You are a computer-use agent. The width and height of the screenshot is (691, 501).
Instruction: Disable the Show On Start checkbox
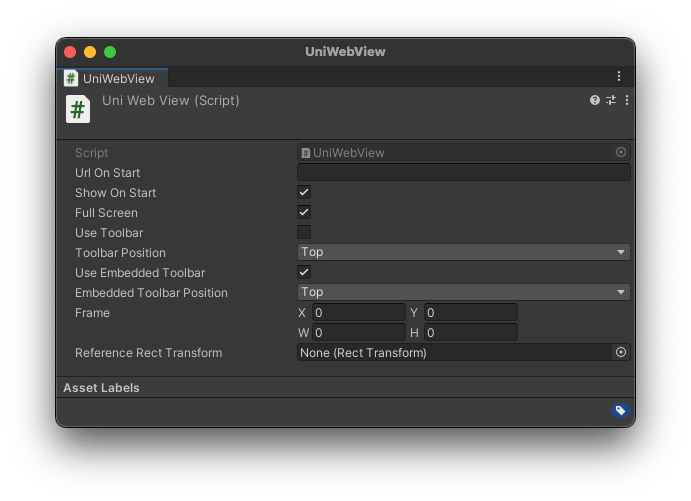click(304, 192)
